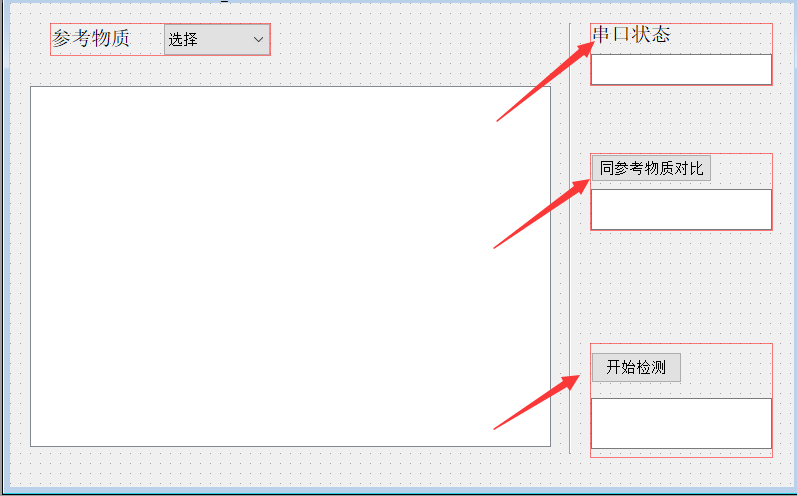Click the red arrow pointing to 串口状态
Screen dimensions: 797x496
[x=546, y=81]
